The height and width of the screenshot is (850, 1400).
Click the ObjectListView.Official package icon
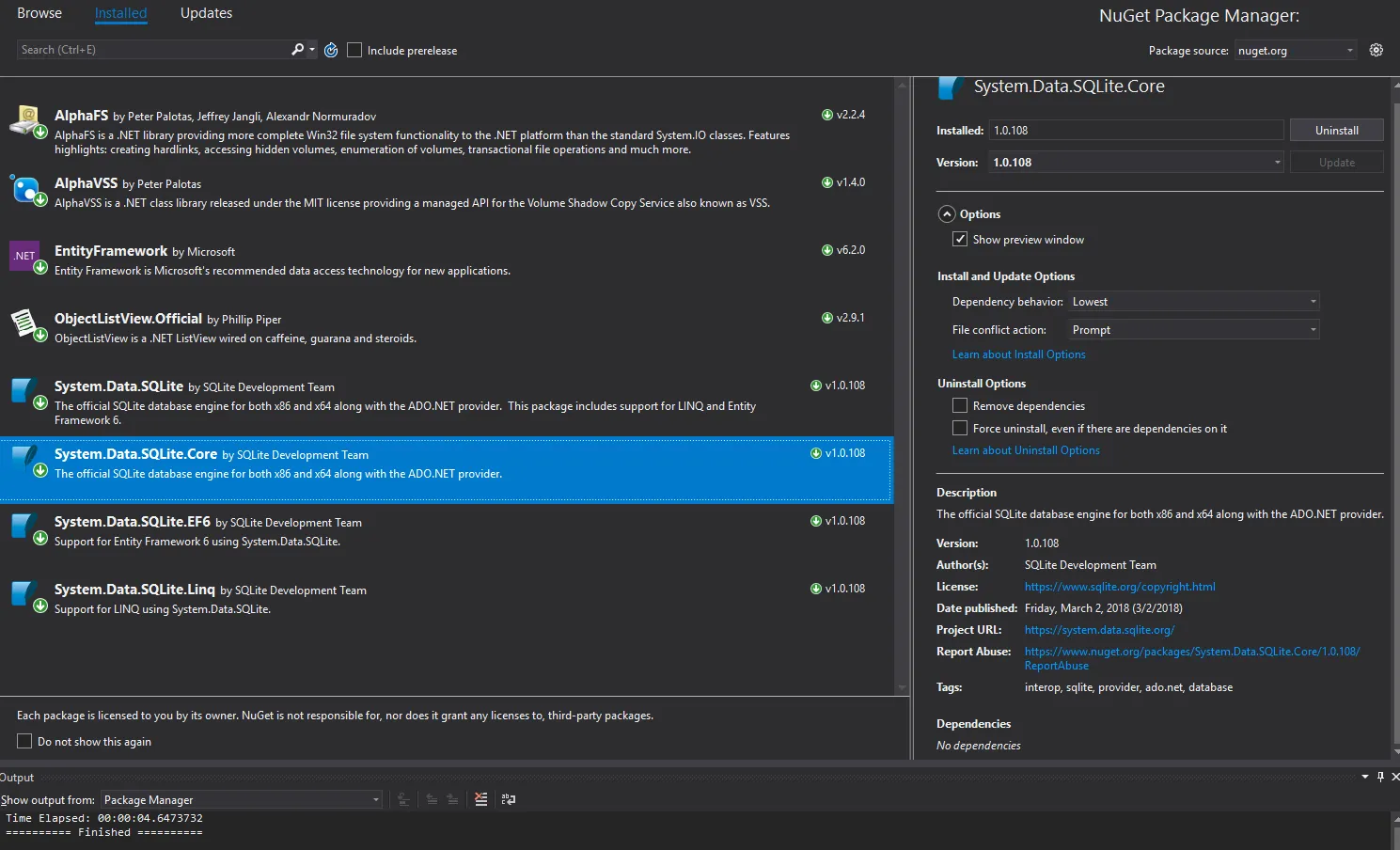(x=25, y=323)
